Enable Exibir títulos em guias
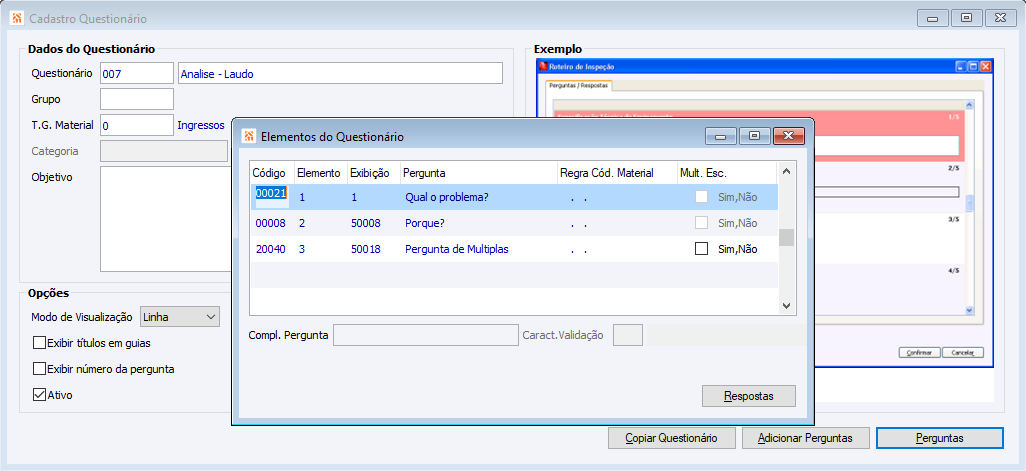 pyautogui.click(x=39, y=343)
